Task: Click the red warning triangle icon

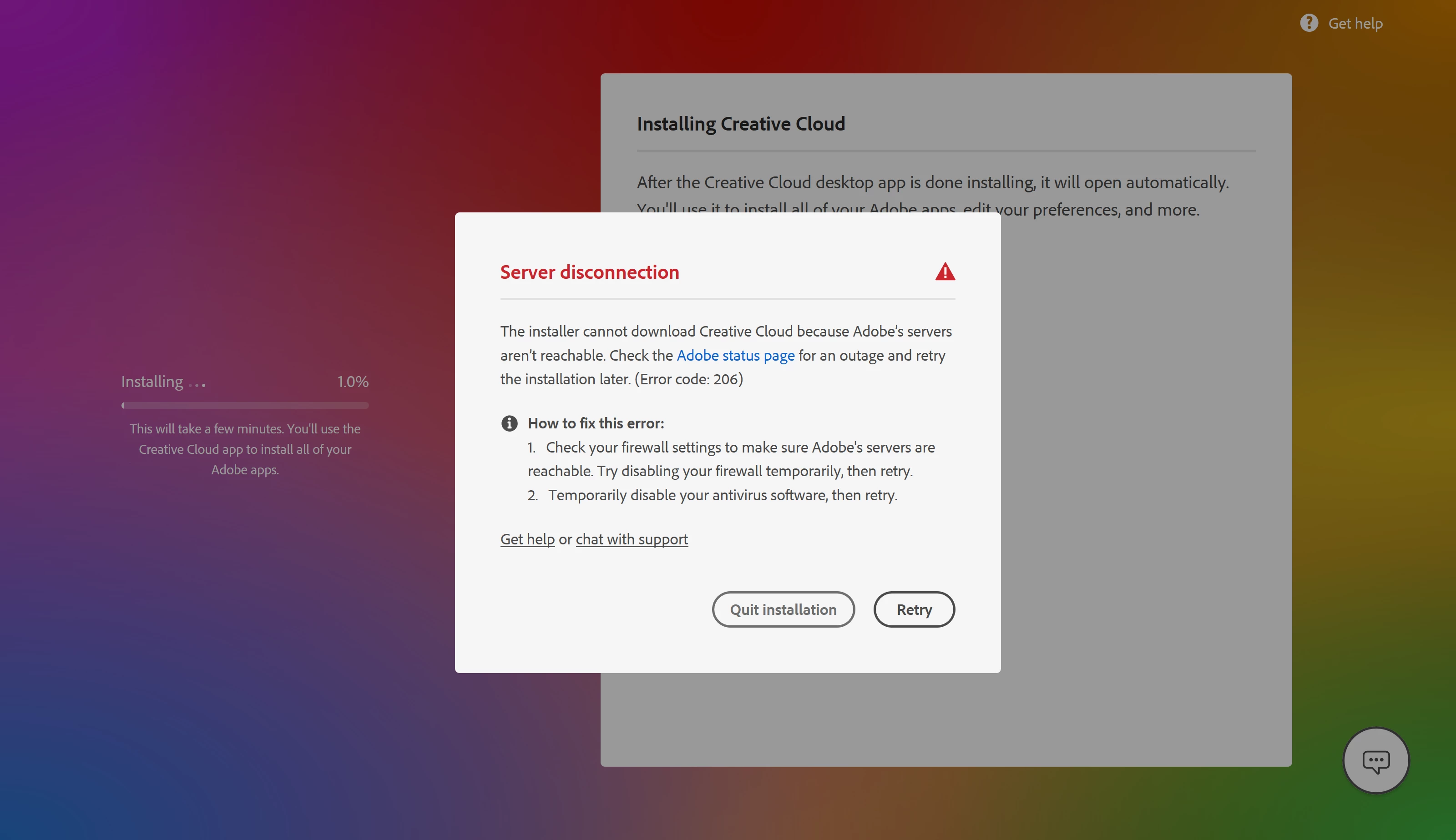Action: pos(945,272)
